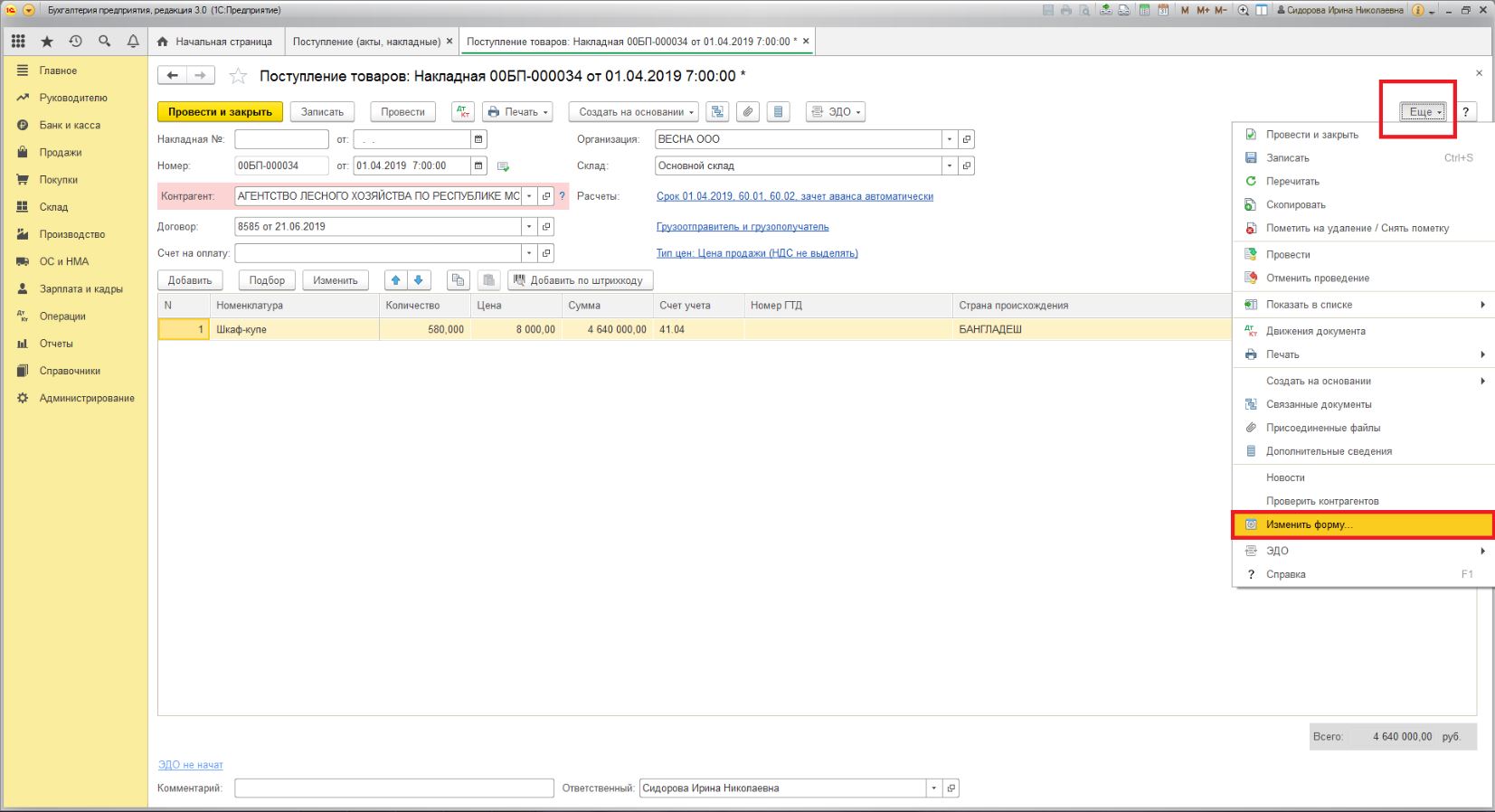Focus the Накладная № input field
Screen dimensions: 1495x812
(x=281, y=139)
